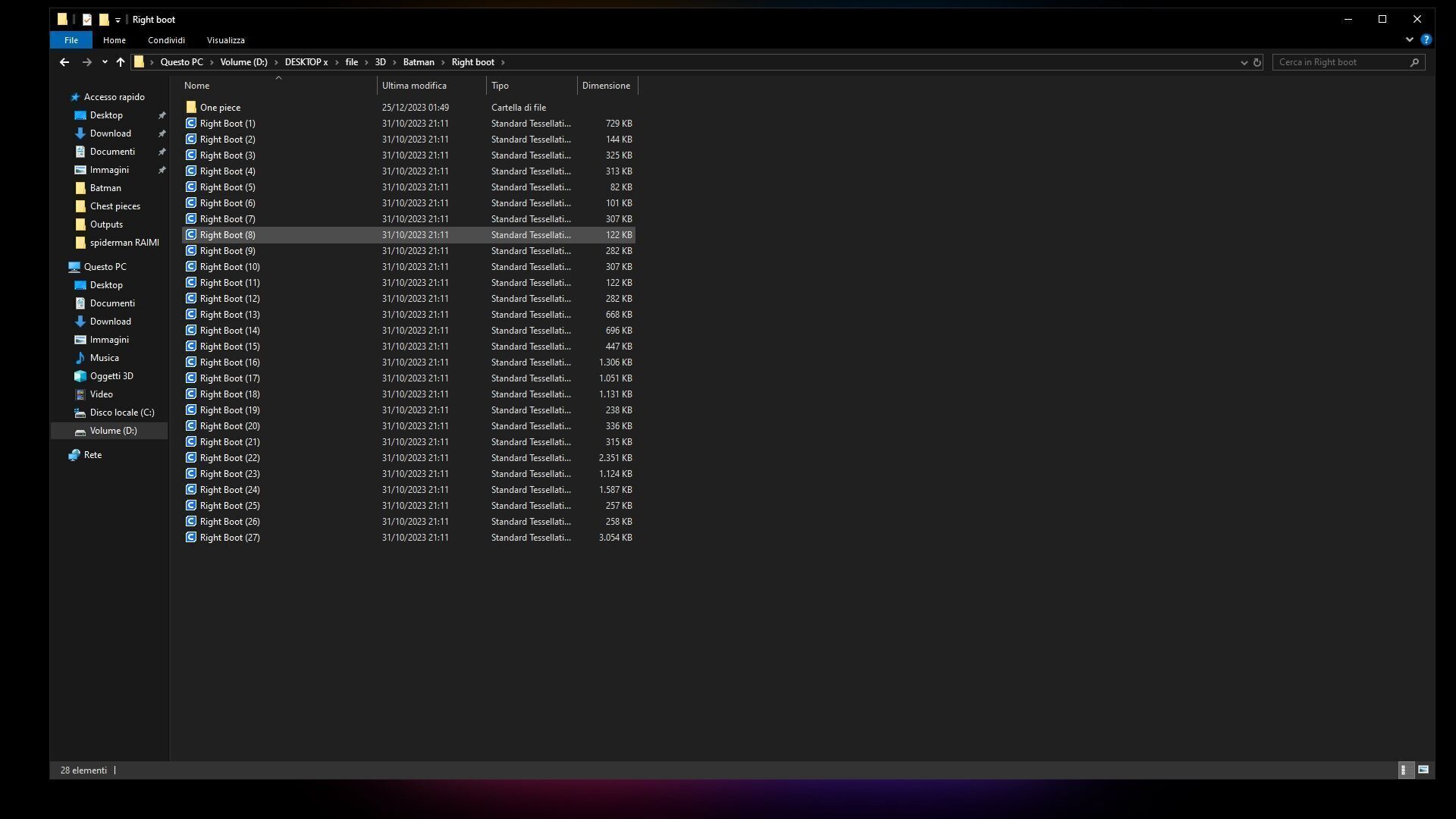This screenshot has height=819, width=1456.
Task: Click the Cerca in Right boot search field
Action: 1338,62
